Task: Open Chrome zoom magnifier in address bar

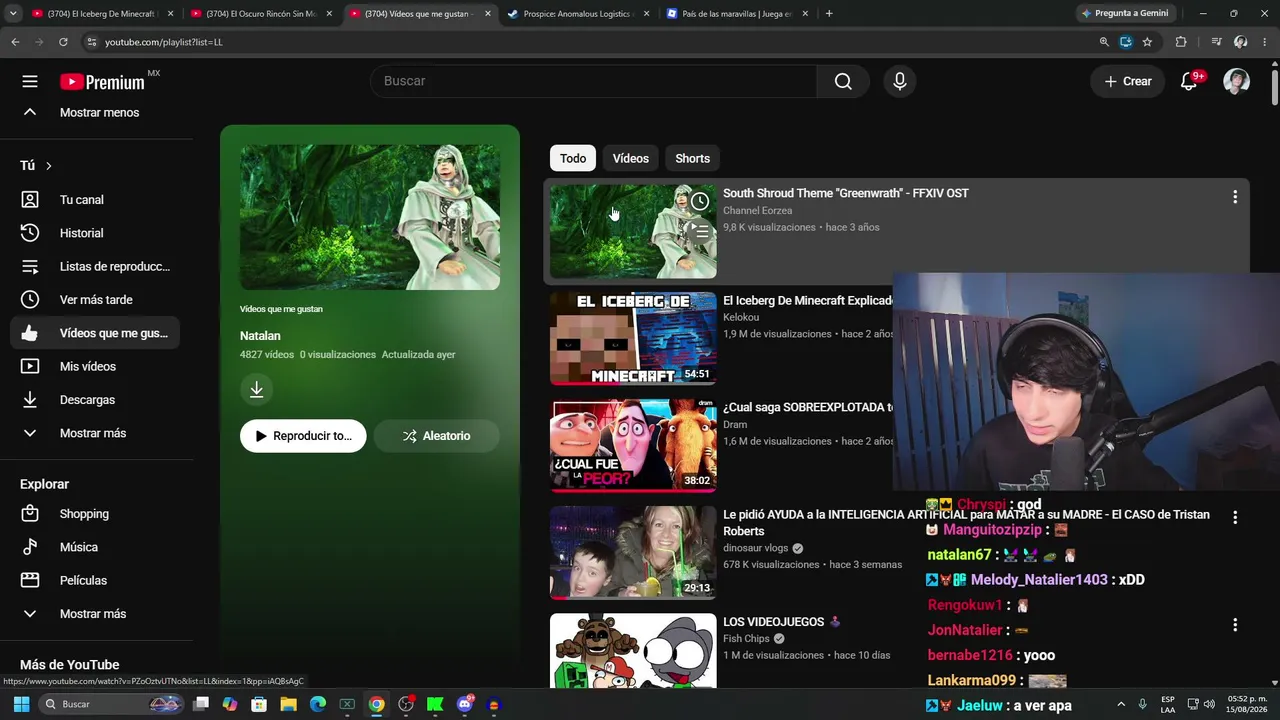Action: click(x=1104, y=42)
